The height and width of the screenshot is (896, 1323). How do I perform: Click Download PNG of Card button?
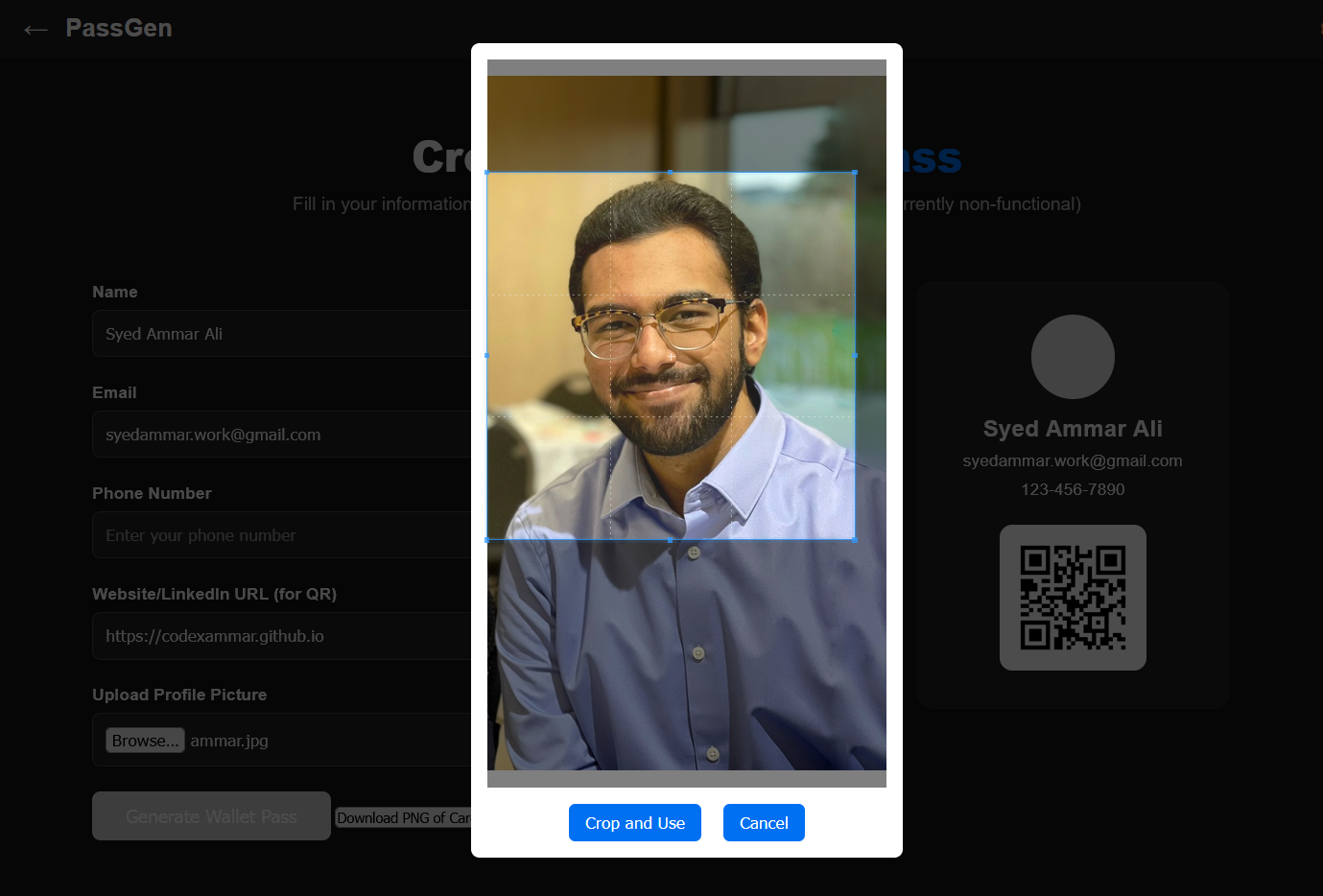(403, 818)
